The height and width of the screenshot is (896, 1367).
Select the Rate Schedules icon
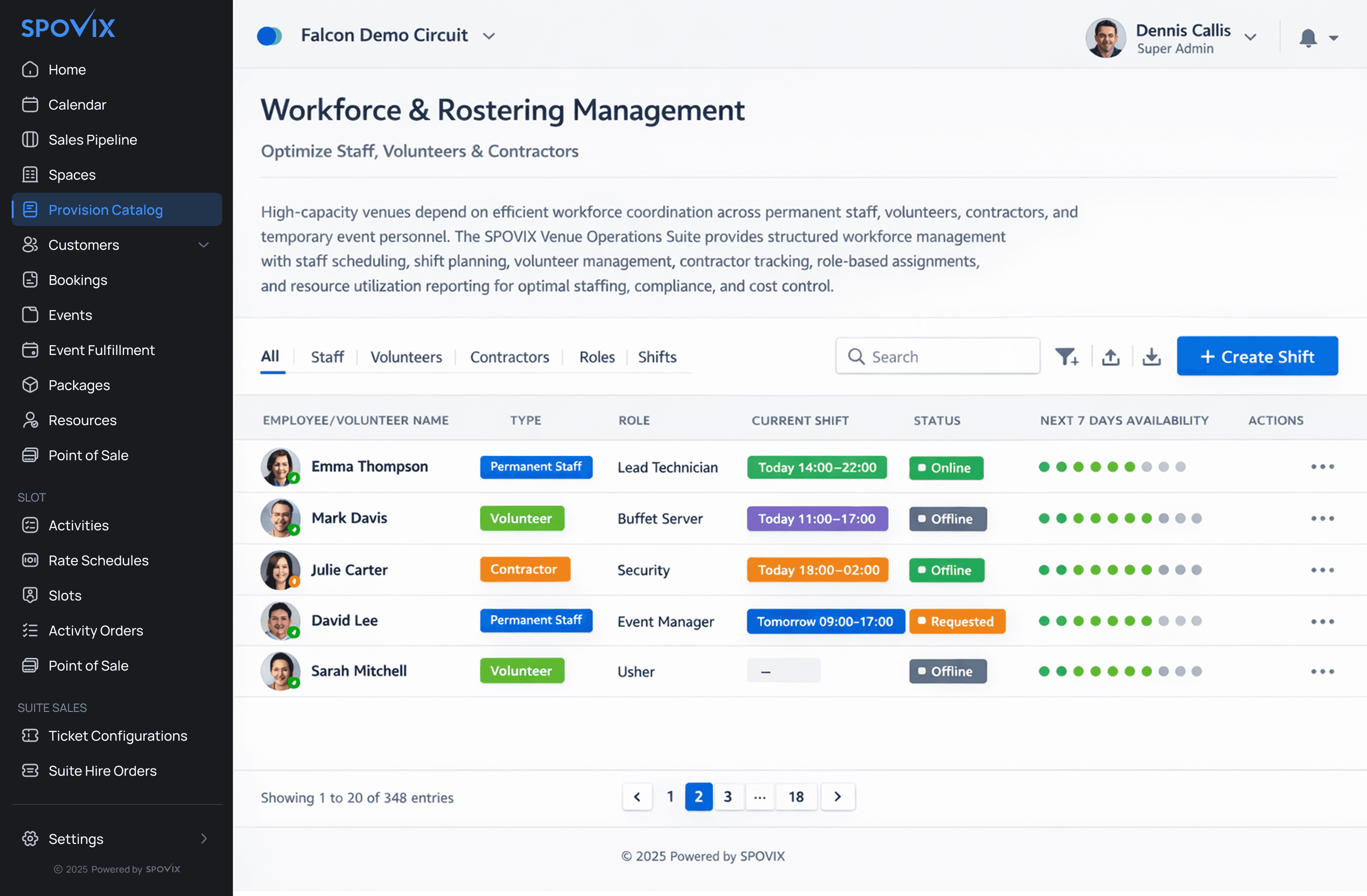click(x=30, y=560)
